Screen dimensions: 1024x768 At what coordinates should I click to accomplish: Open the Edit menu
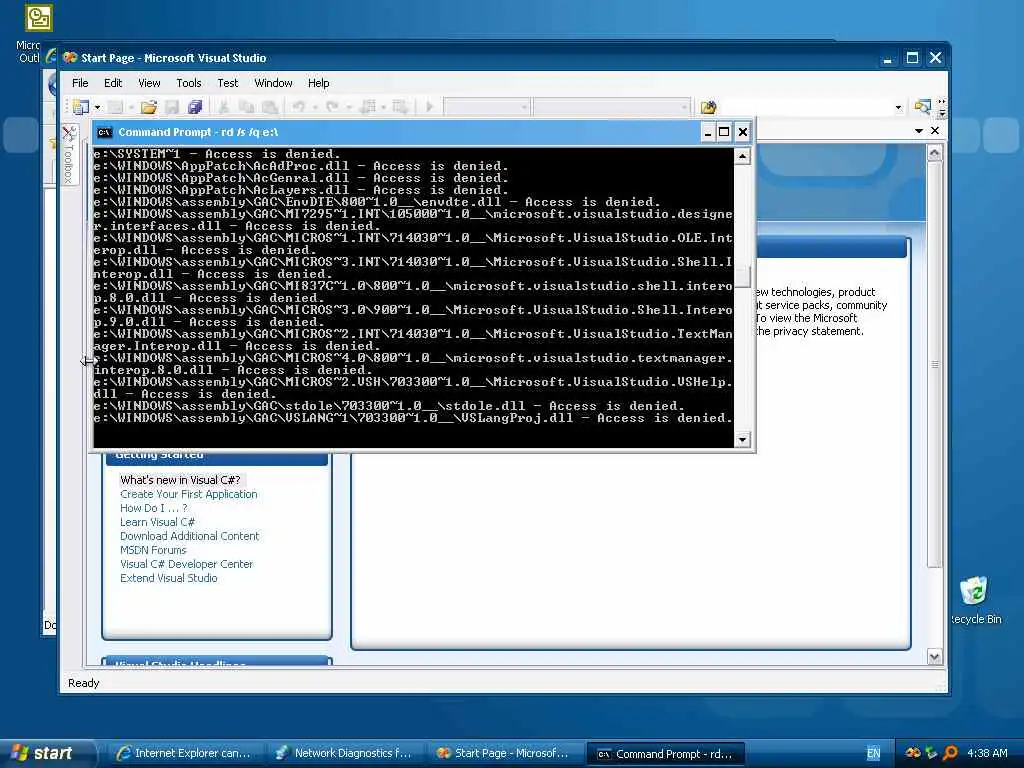(113, 83)
